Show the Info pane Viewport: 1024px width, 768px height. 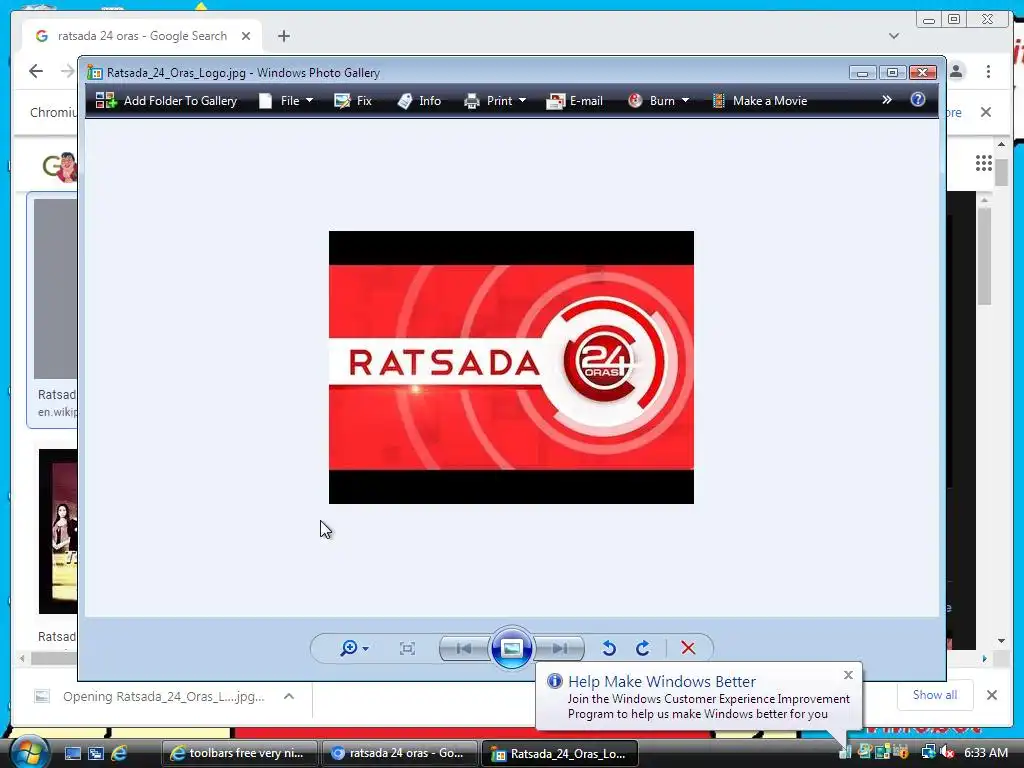419,101
